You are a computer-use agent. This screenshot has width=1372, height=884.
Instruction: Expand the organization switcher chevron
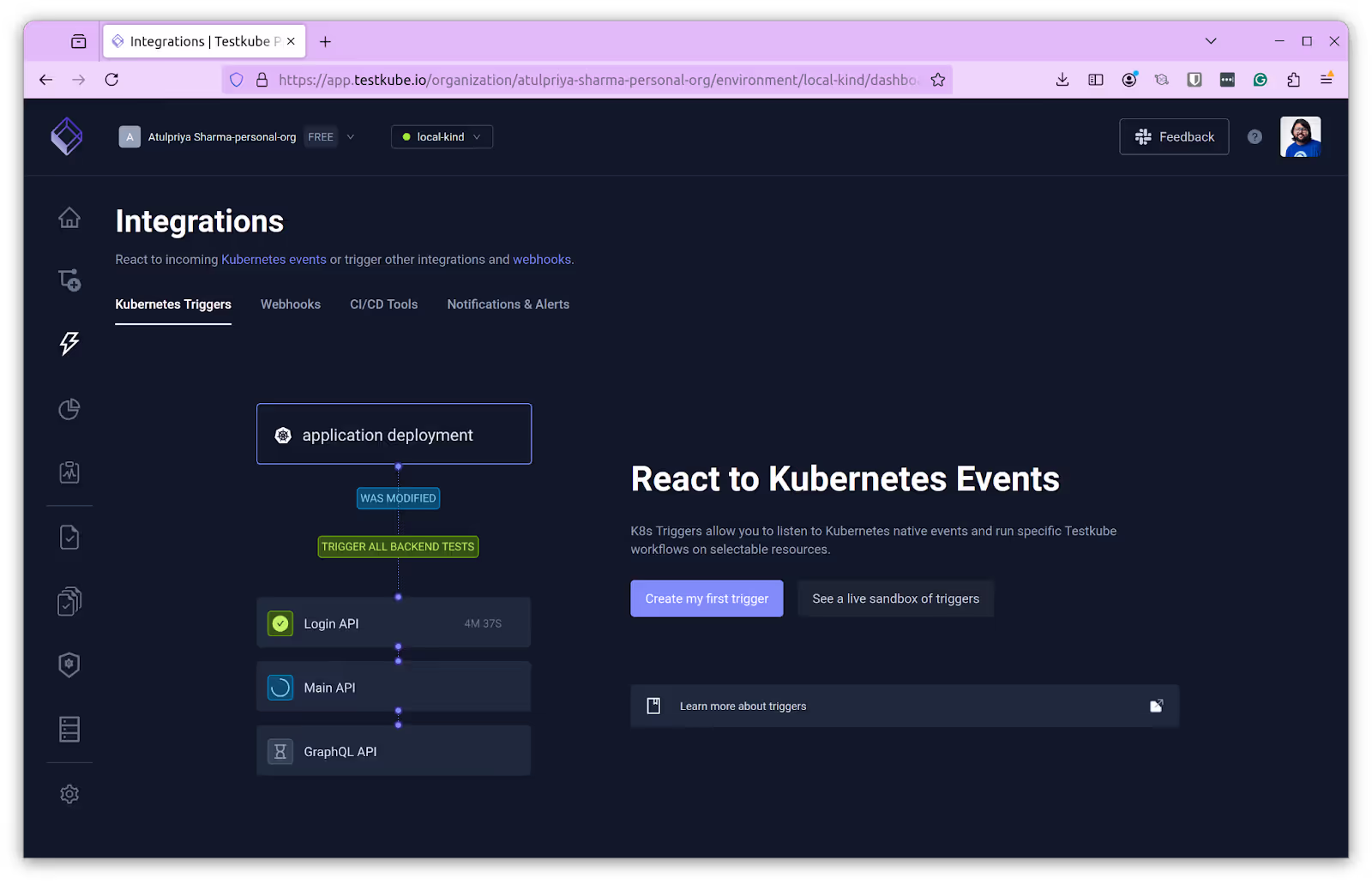click(350, 137)
